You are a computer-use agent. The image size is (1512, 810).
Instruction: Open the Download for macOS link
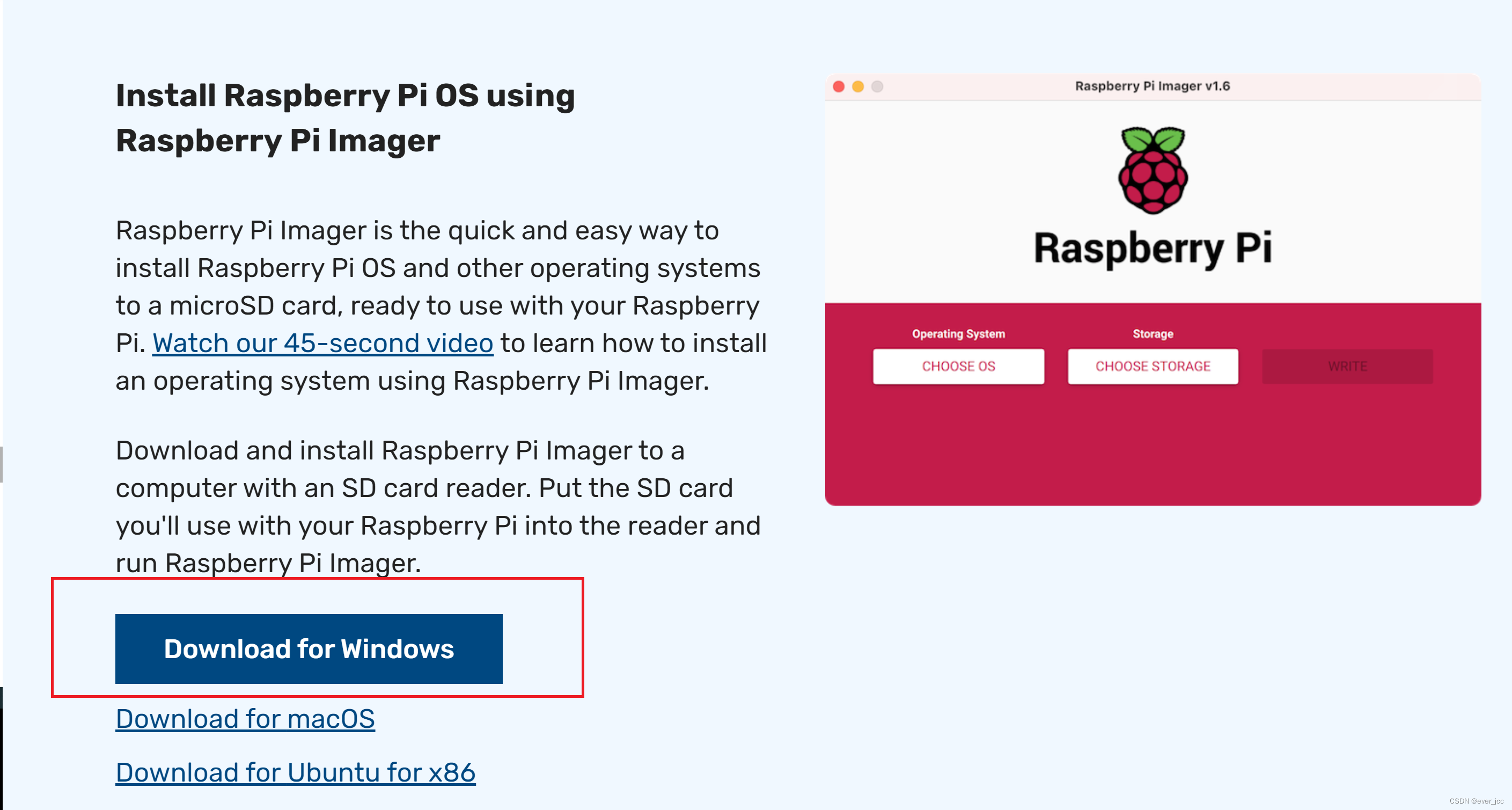tap(245, 719)
